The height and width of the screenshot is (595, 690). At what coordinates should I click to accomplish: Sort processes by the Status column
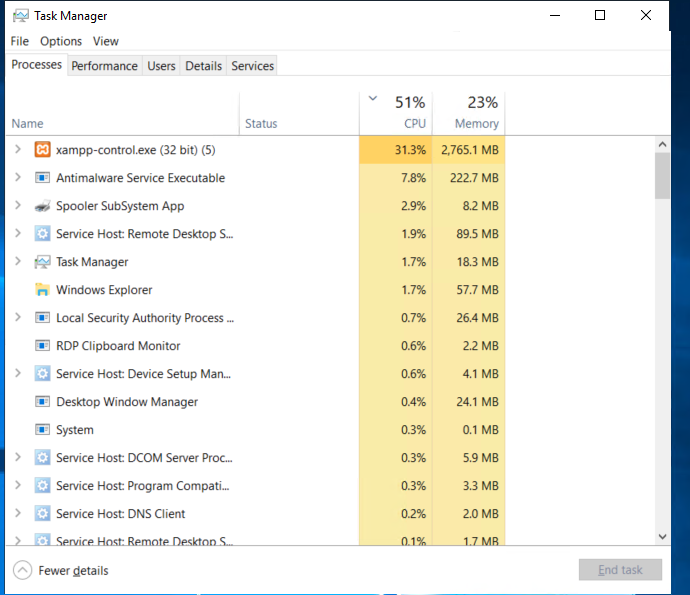pyautogui.click(x=299, y=113)
